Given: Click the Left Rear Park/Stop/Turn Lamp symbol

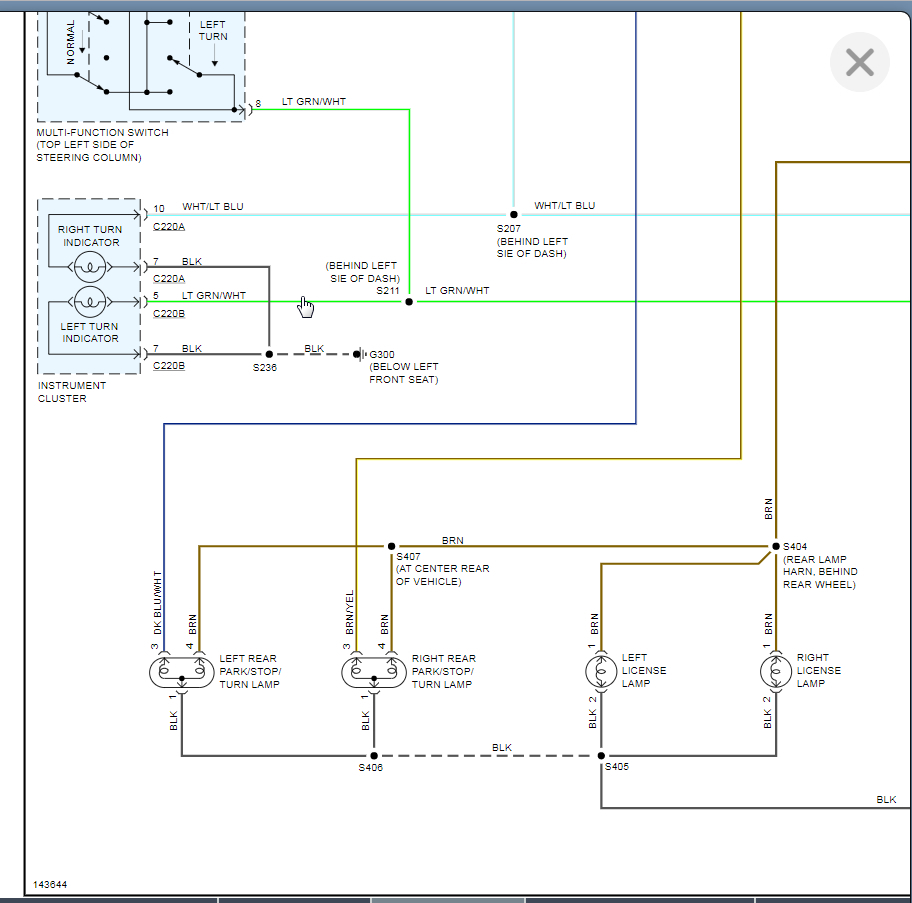Looking at the screenshot, I should [181, 672].
